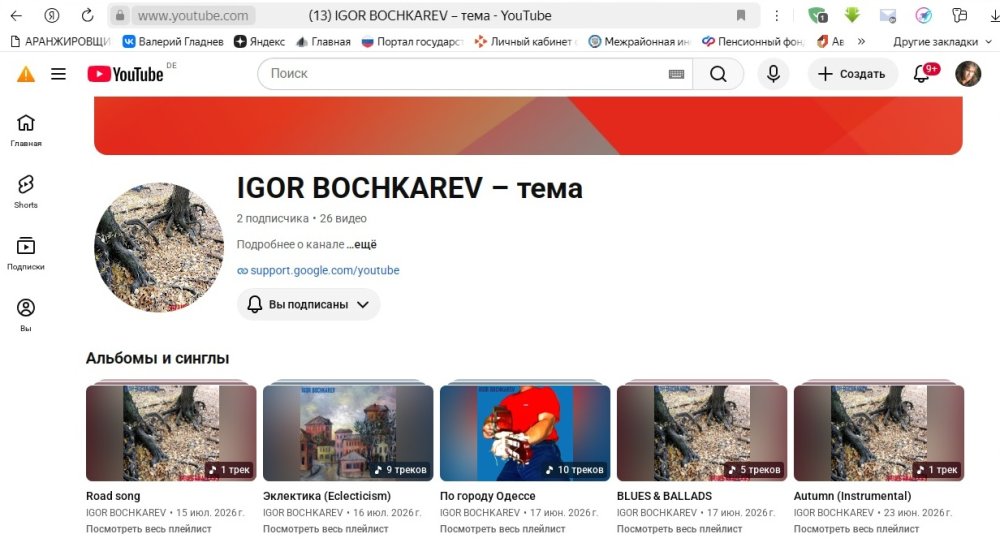View full playlist for Road song
The height and width of the screenshot is (560, 1000).
click(149, 529)
